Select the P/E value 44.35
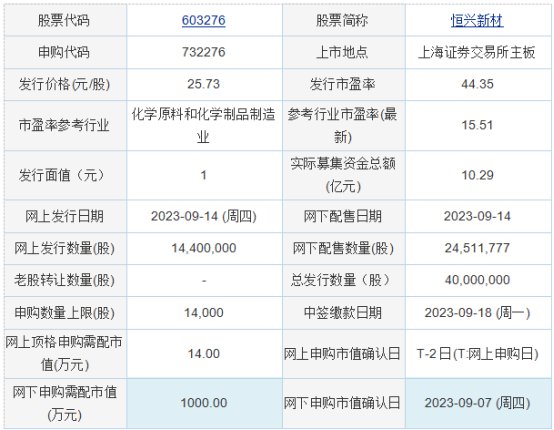554x430 pixels. click(x=477, y=84)
